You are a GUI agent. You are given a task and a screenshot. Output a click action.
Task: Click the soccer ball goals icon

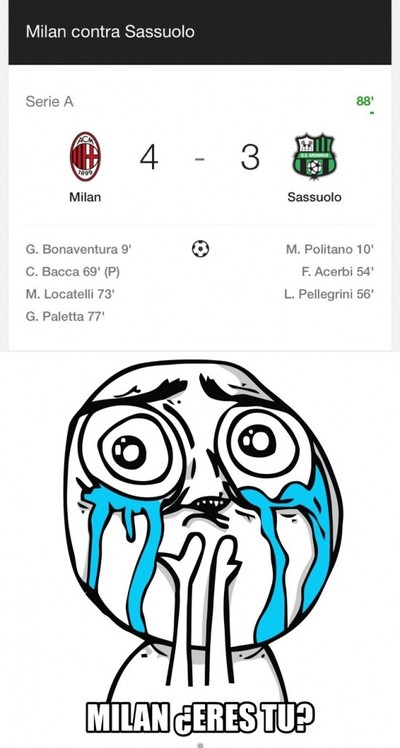pos(200,249)
